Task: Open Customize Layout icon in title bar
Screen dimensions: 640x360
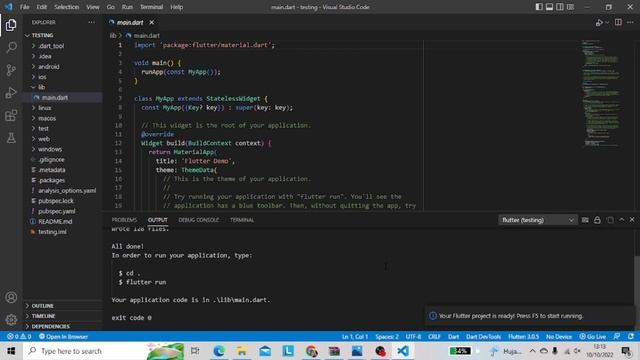Action: tap(571, 7)
